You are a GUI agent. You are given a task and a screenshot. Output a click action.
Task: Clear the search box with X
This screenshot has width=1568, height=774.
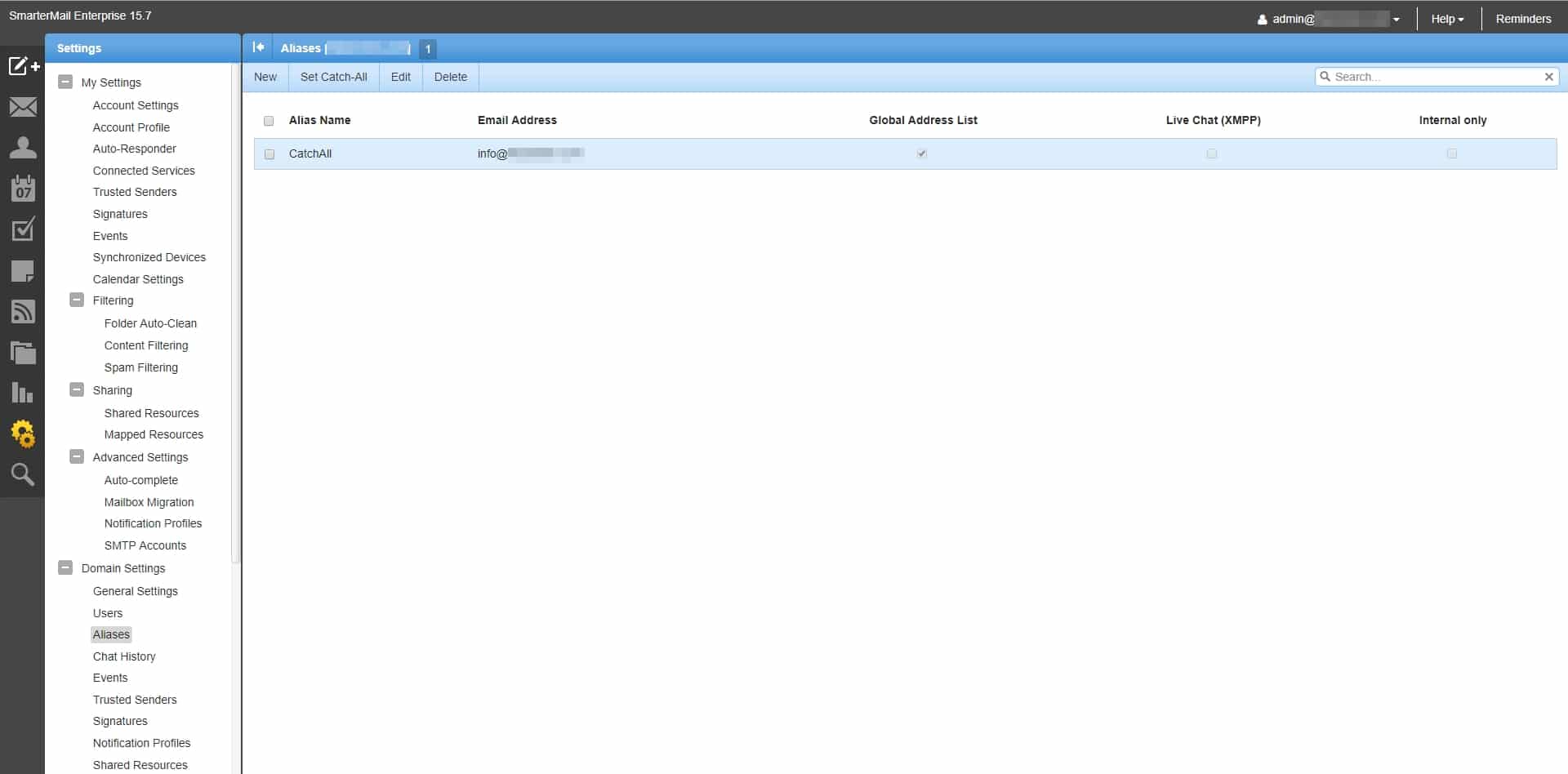pyautogui.click(x=1548, y=77)
